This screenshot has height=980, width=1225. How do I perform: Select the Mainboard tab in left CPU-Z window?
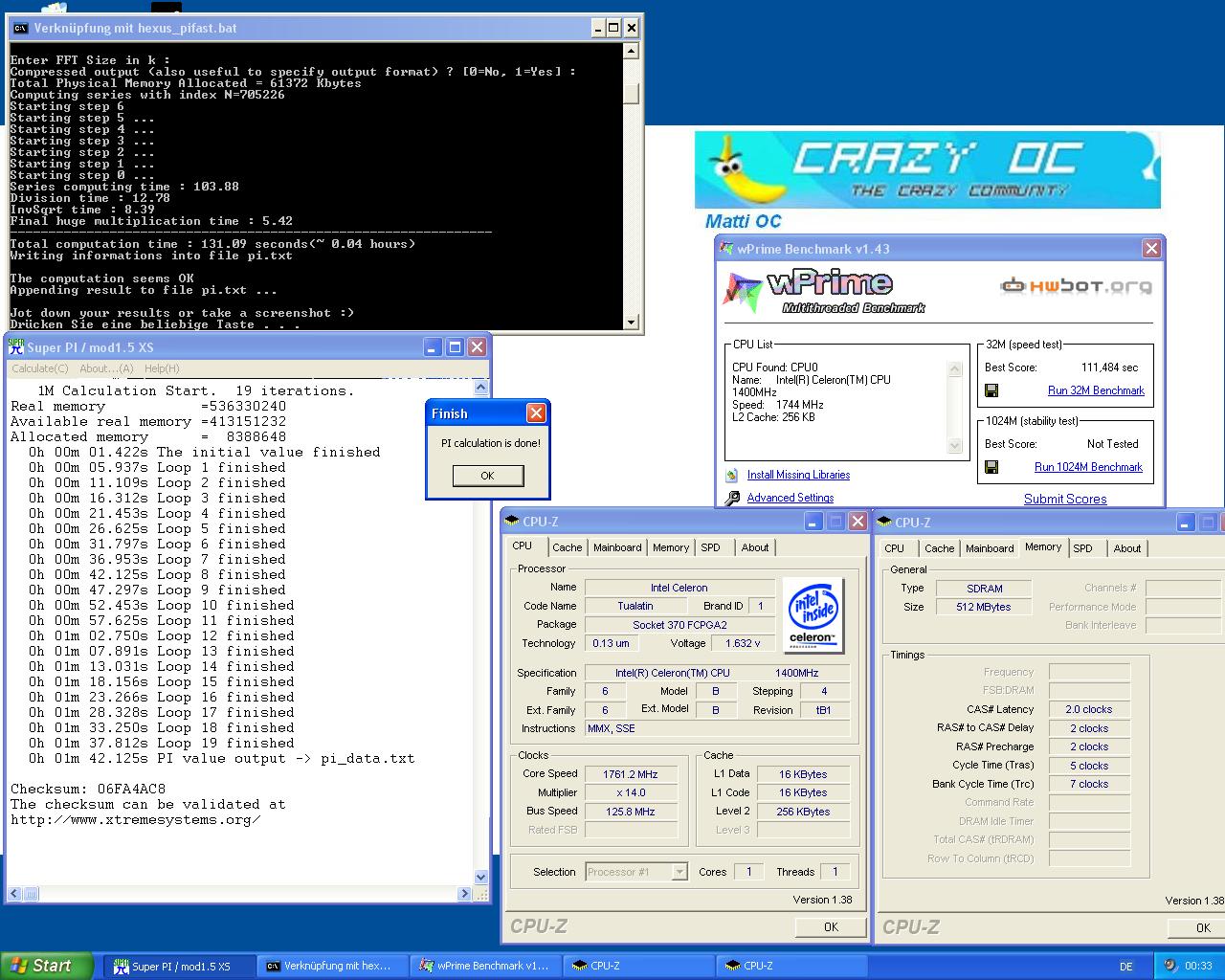tap(617, 547)
